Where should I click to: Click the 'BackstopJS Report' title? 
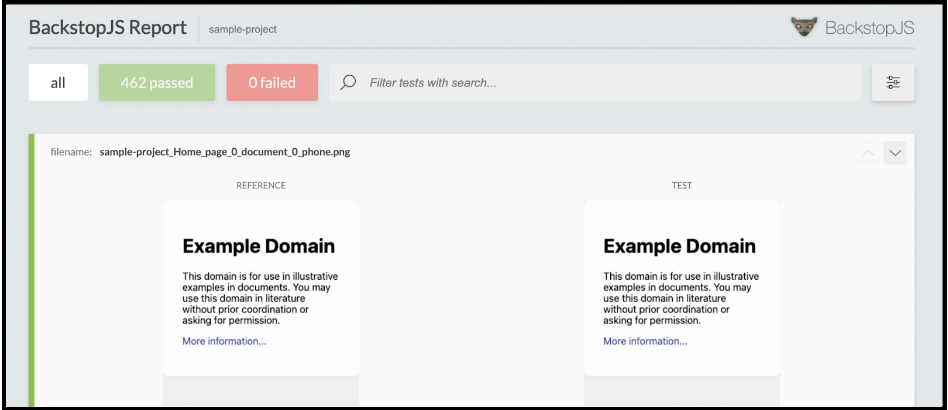tap(108, 28)
